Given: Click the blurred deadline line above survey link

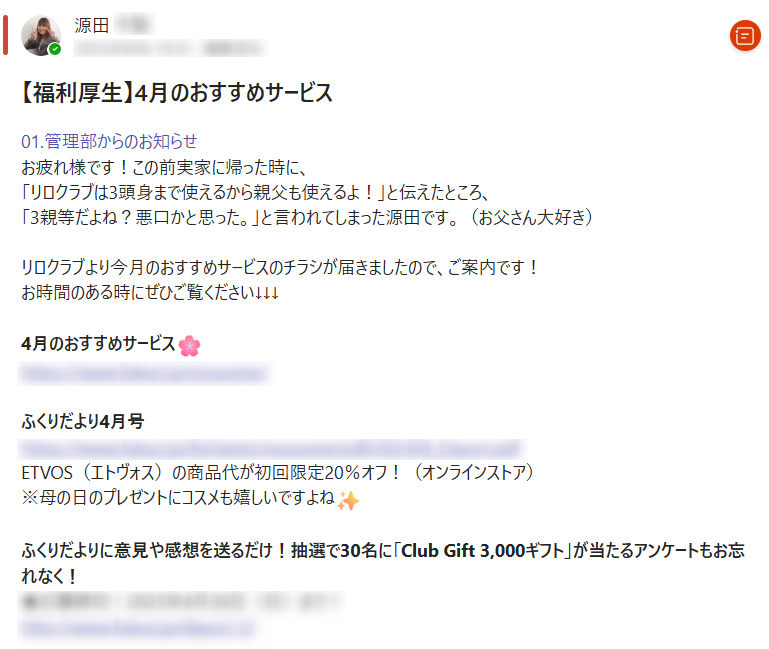Looking at the screenshot, I should pos(181,602).
